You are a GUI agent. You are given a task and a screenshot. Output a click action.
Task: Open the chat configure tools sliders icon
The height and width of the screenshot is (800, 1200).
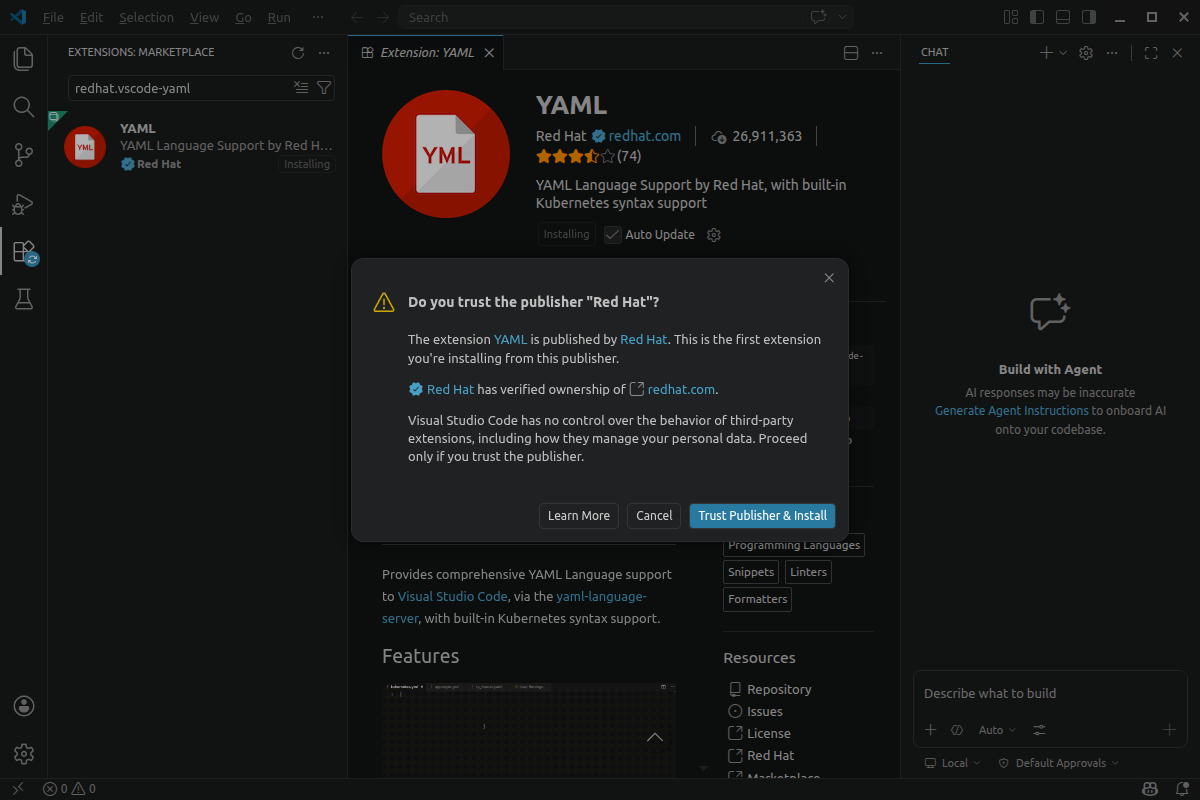(1040, 730)
